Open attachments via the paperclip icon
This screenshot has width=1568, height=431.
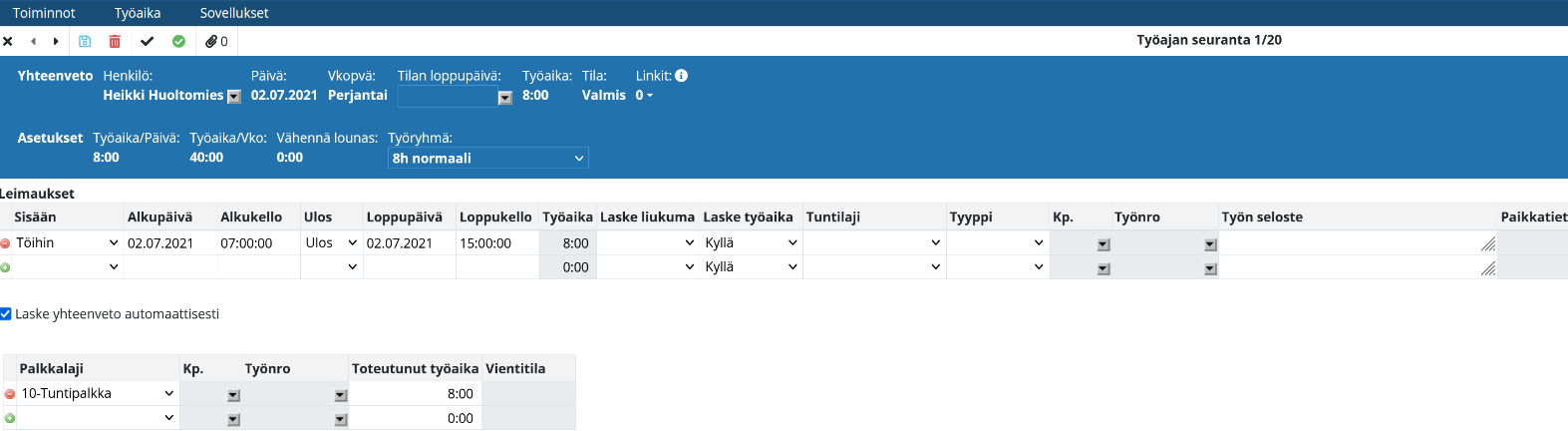pyautogui.click(x=216, y=41)
